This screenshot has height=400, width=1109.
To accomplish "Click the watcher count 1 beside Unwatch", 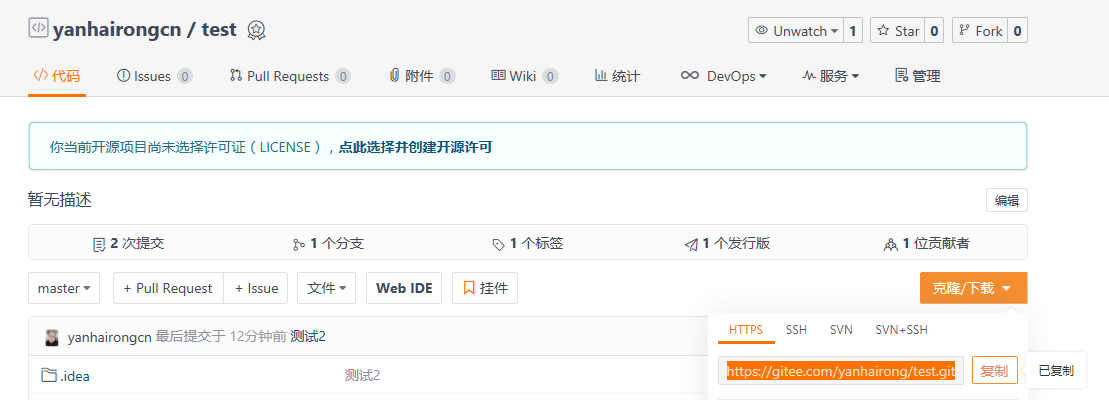I will tap(853, 30).
